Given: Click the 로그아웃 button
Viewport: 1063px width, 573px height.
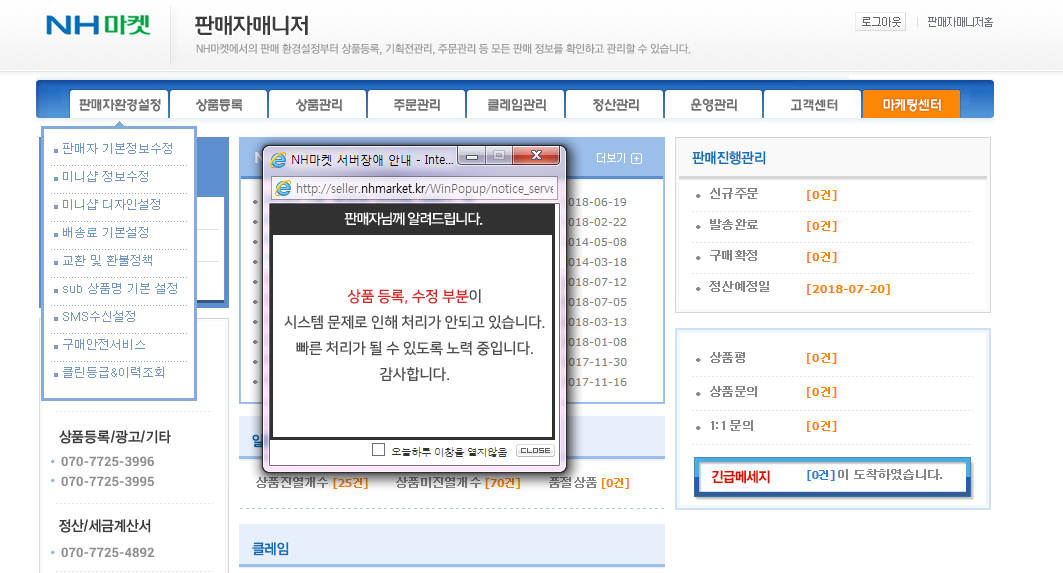Looking at the screenshot, I should tap(881, 21).
